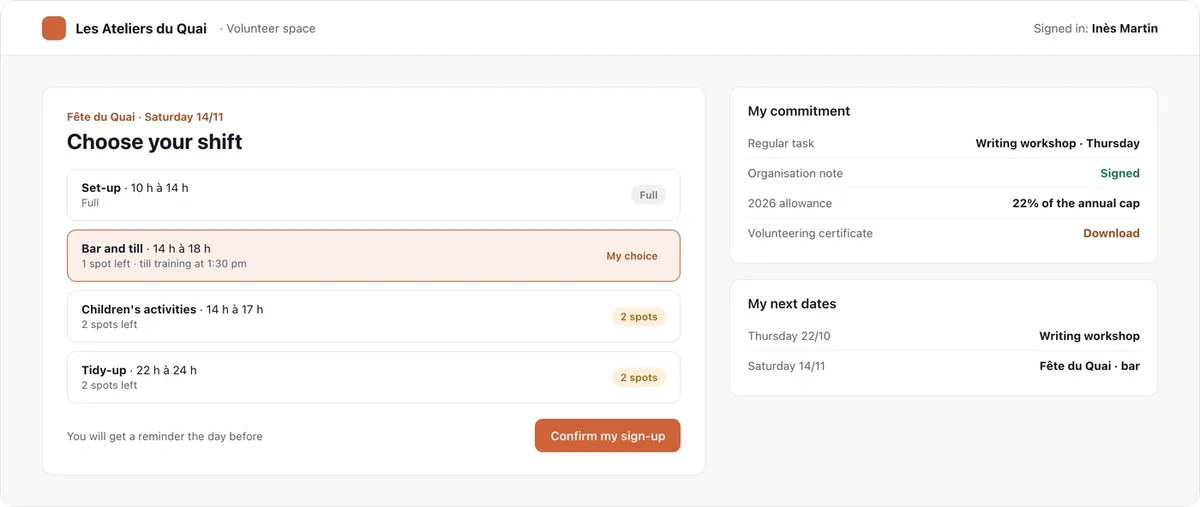The width and height of the screenshot is (1200, 507).
Task: Open the Saturday 14/11 Fête du Quai date
Action: (944, 366)
